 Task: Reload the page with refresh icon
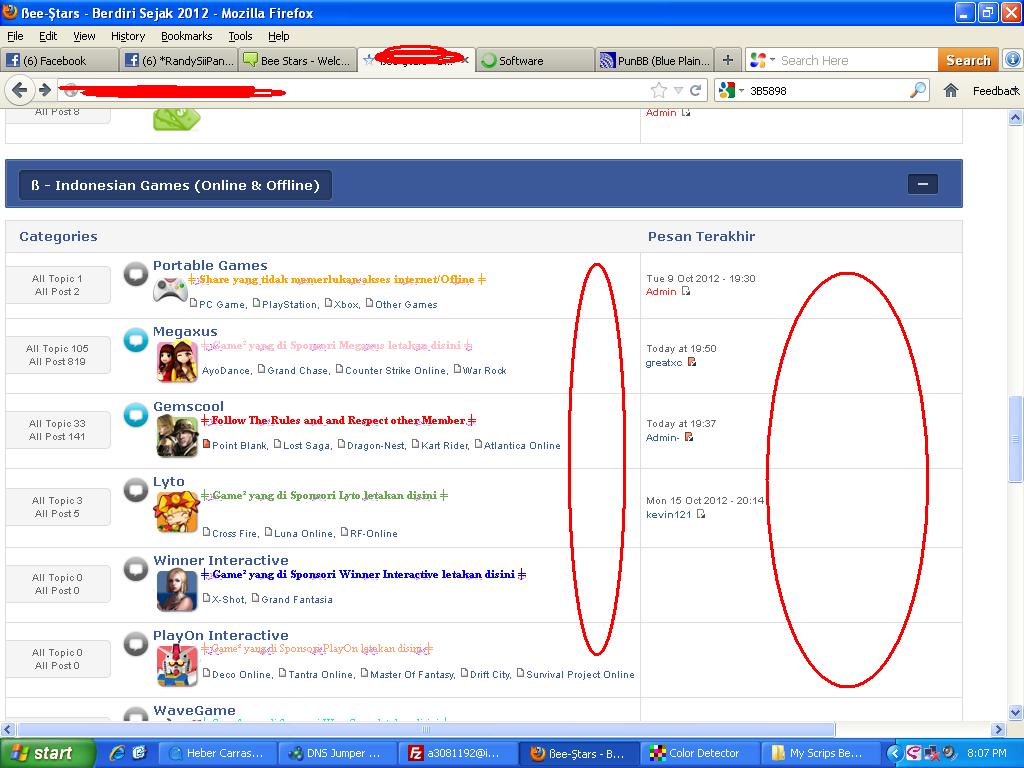click(696, 90)
